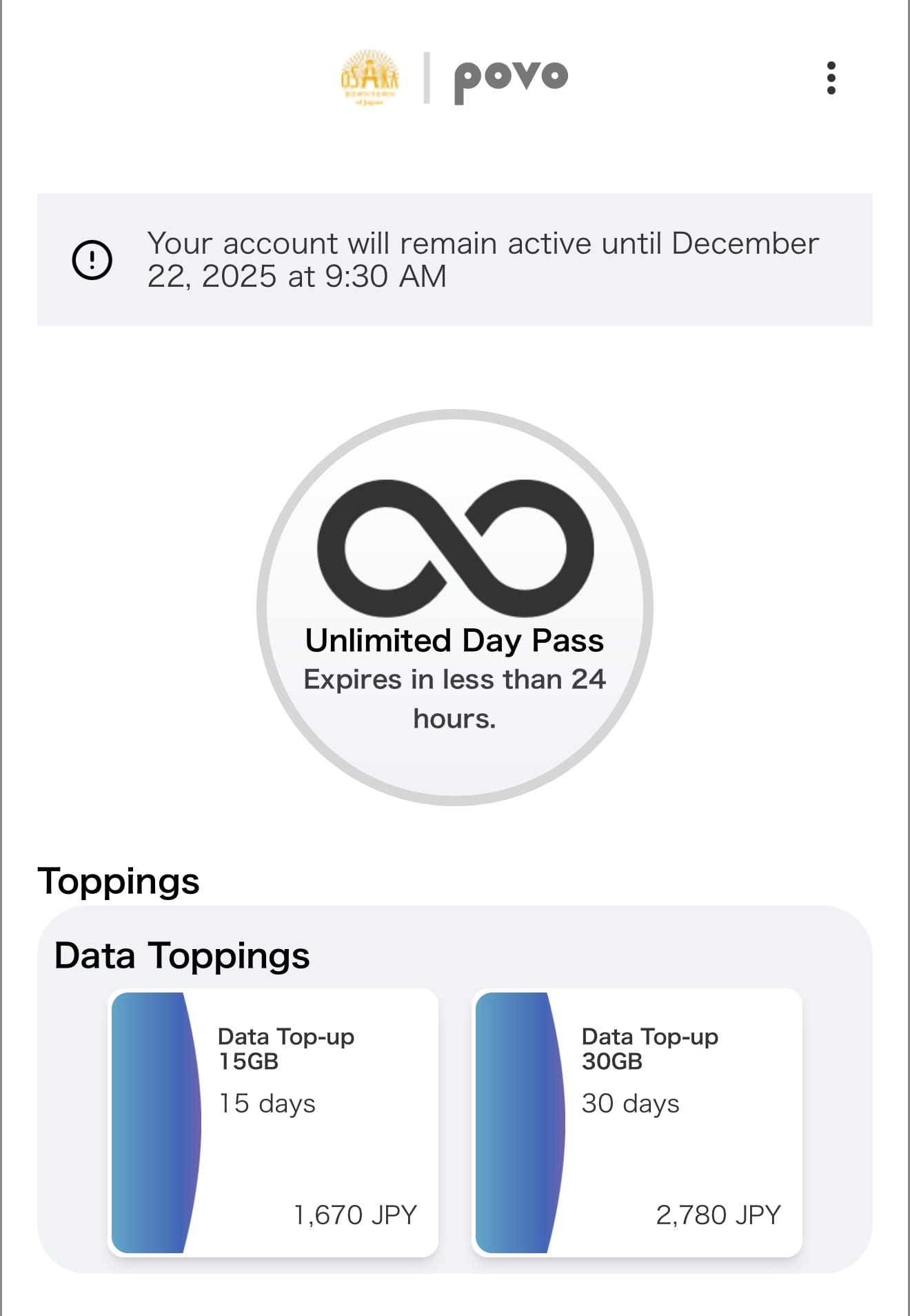Click the divider between Osaka and povo logos
910x1316 pixels.
click(427, 78)
